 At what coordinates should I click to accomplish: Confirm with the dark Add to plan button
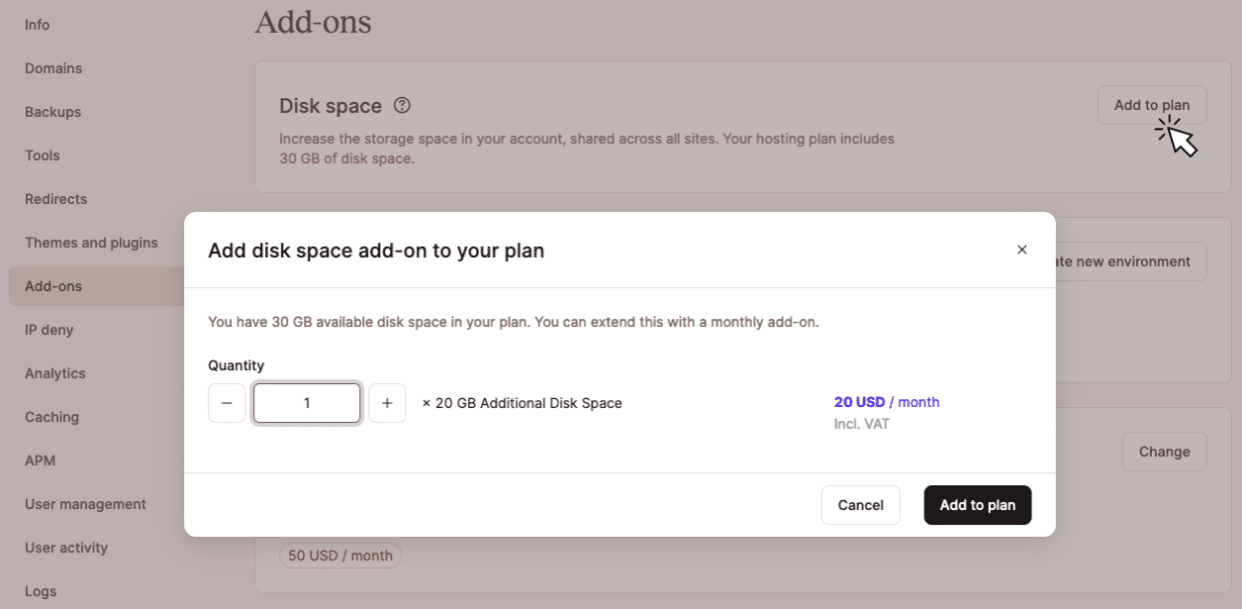(977, 505)
